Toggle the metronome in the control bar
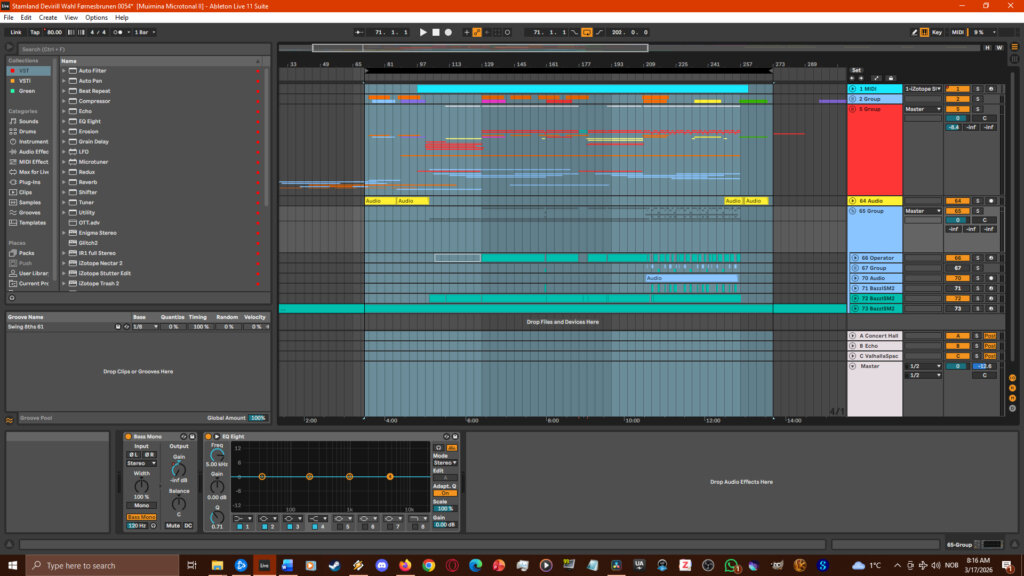 pos(118,32)
